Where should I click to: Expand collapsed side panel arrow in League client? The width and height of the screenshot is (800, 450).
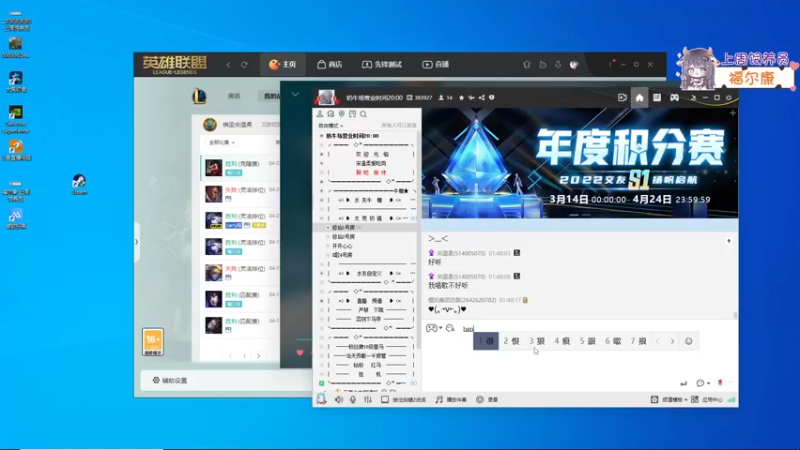136,242
